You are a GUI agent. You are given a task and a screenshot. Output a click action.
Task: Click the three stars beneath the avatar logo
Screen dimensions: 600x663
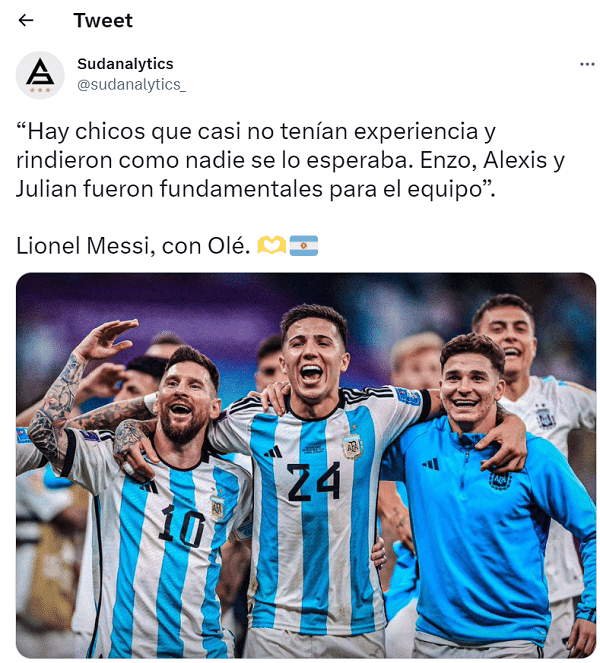pyautogui.click(x=40, y=90)
